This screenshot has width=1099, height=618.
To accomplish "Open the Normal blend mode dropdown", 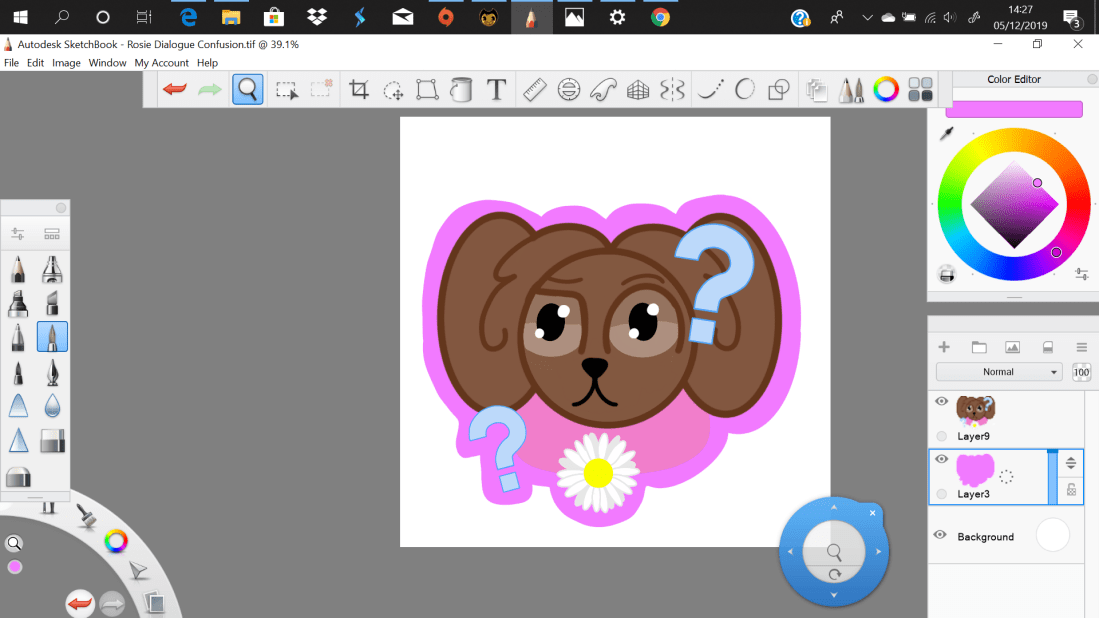I will pos(998,372).
